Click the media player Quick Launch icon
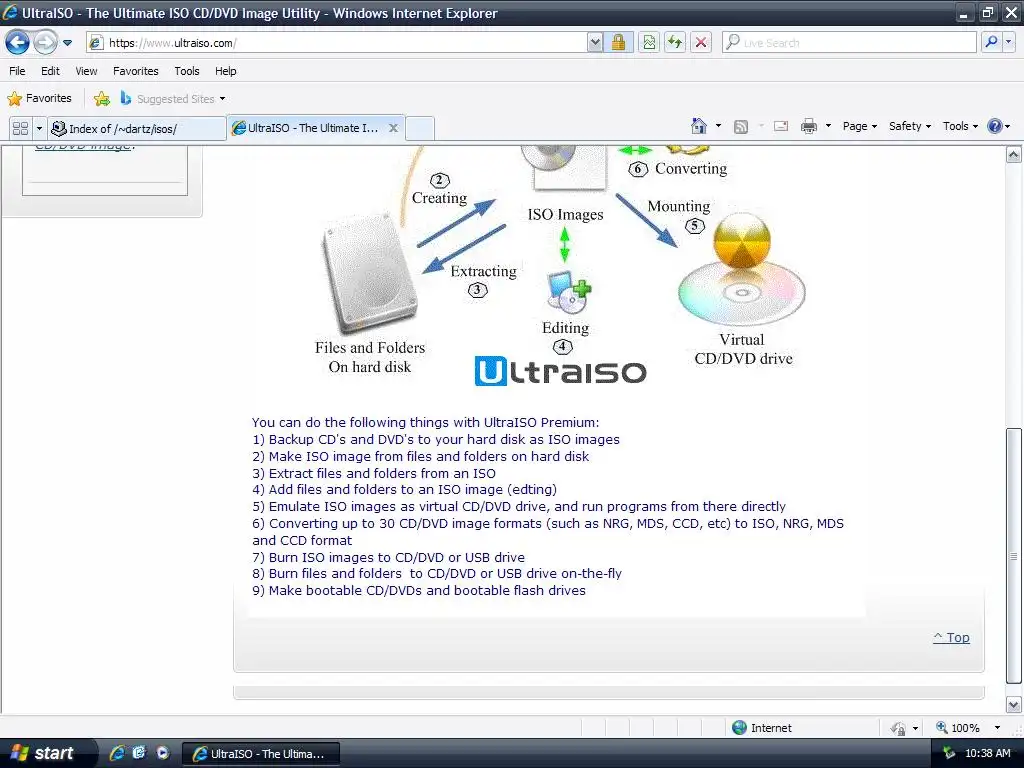The image size is (1024, 768). coord(163,753)
